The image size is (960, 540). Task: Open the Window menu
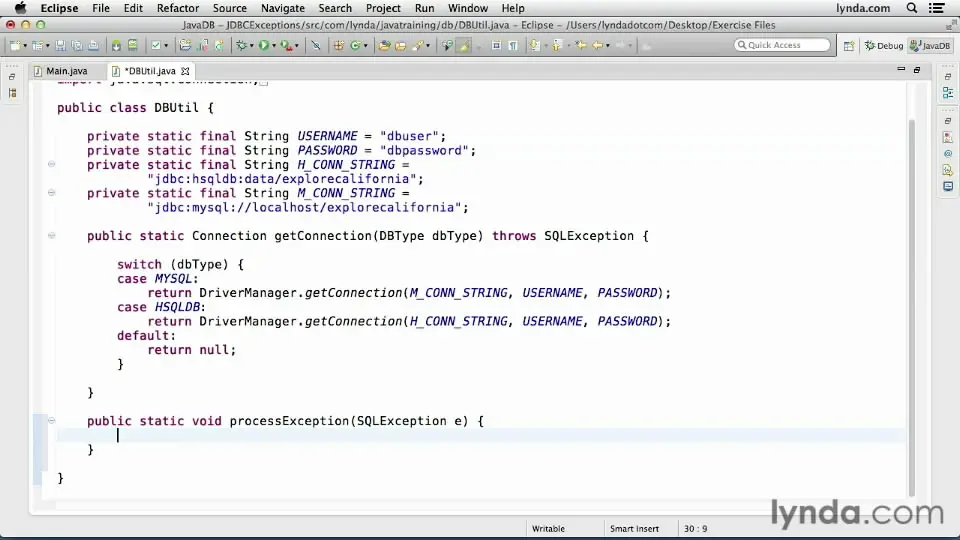467,8
